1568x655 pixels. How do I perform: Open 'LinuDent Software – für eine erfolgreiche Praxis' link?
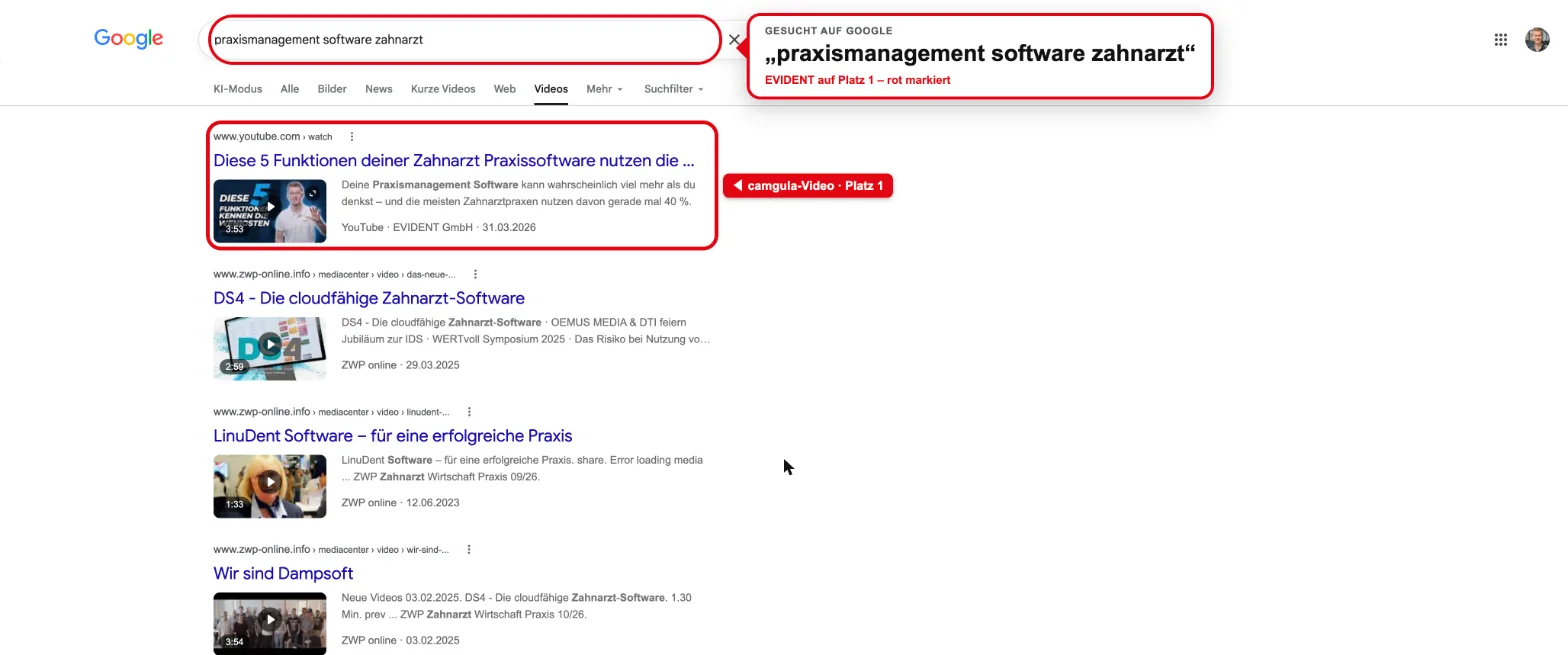pos(392,436)
